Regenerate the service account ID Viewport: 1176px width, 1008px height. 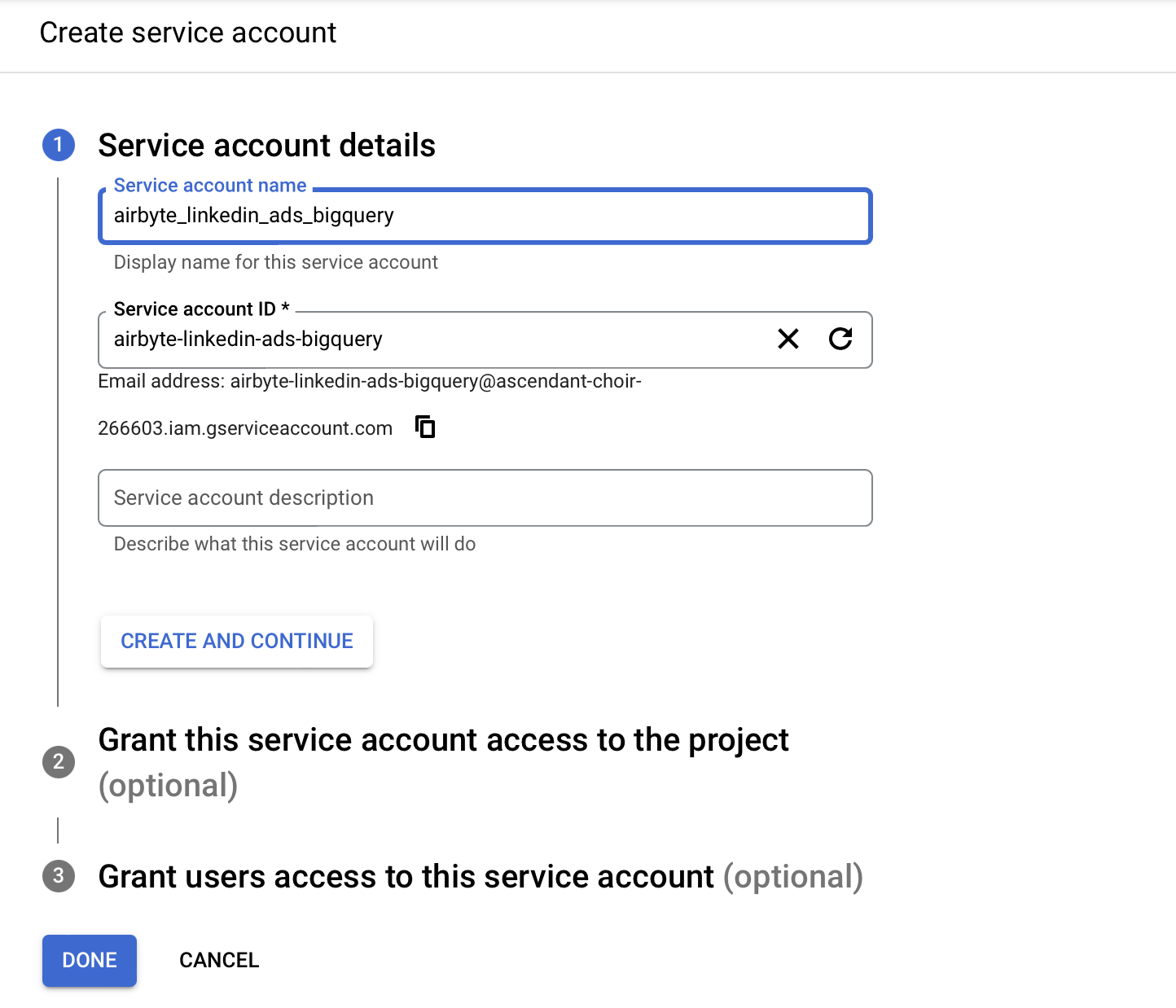pyautogui.click(x=842, y=340)
